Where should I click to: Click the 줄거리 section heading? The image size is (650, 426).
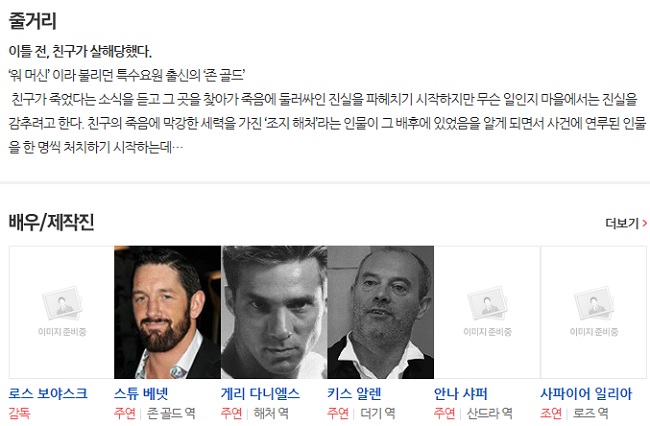coord(32,21)
